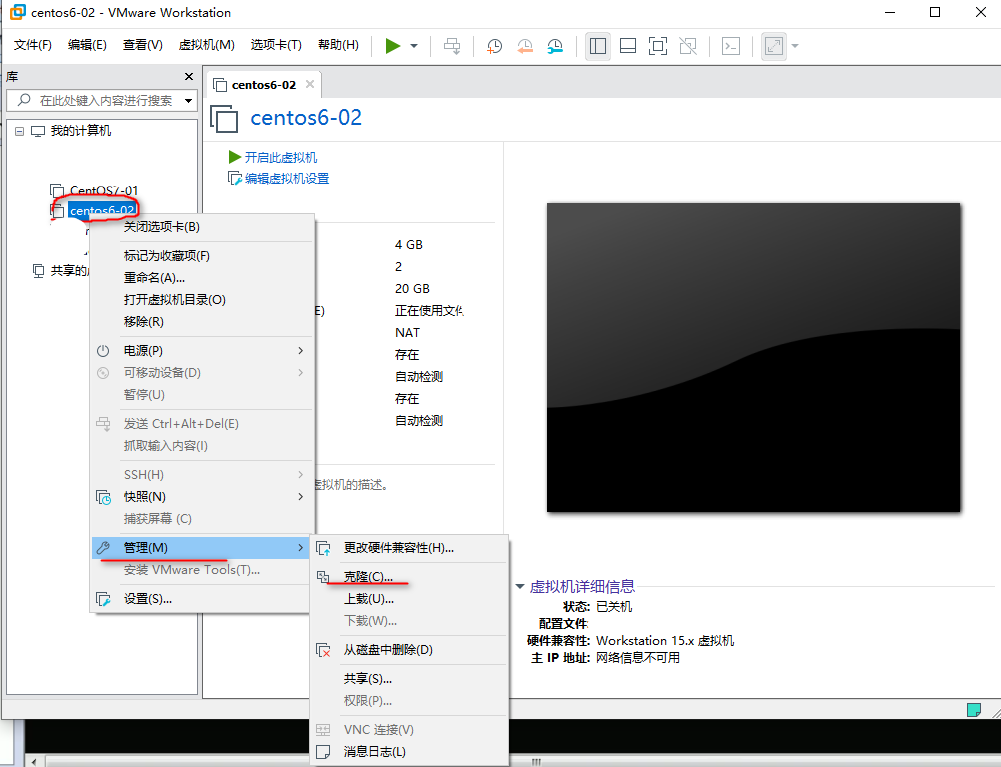Open the Snapshot Manager toolbar icon
The height and width of the screenshot is (767, 1001).
555,46
